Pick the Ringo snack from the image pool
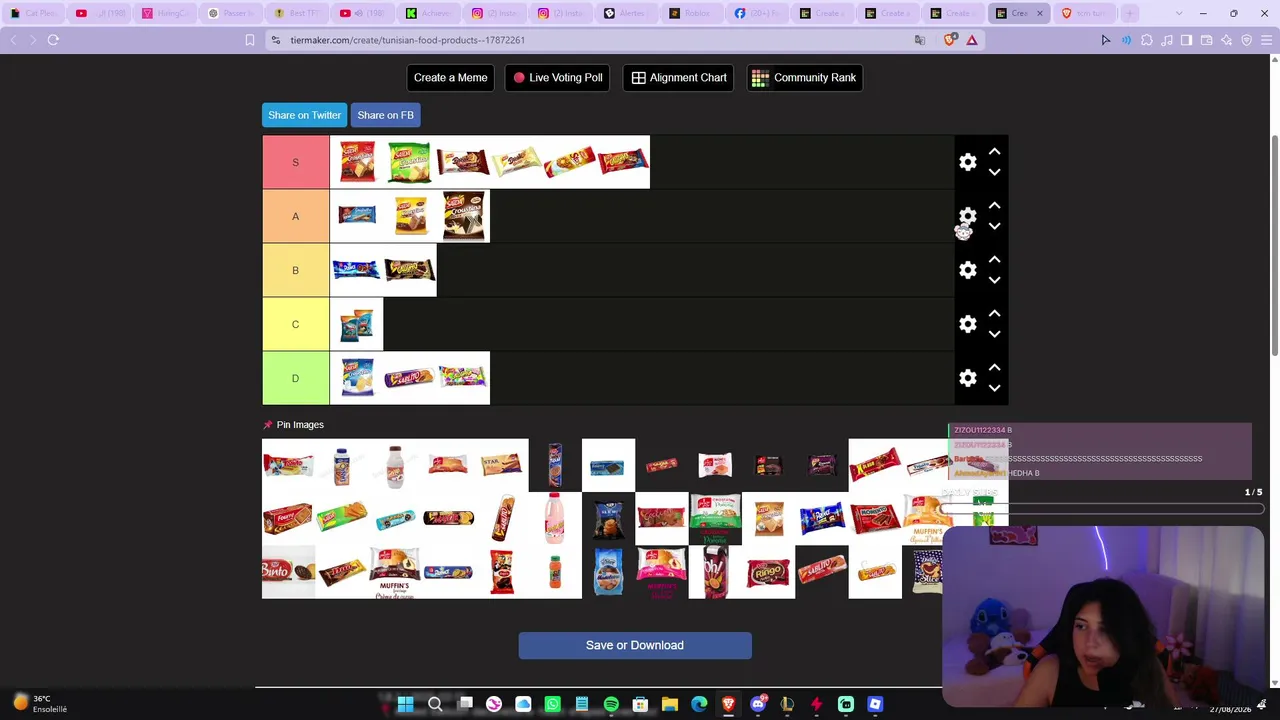1280x720 pixels. (x=768, y=572)
